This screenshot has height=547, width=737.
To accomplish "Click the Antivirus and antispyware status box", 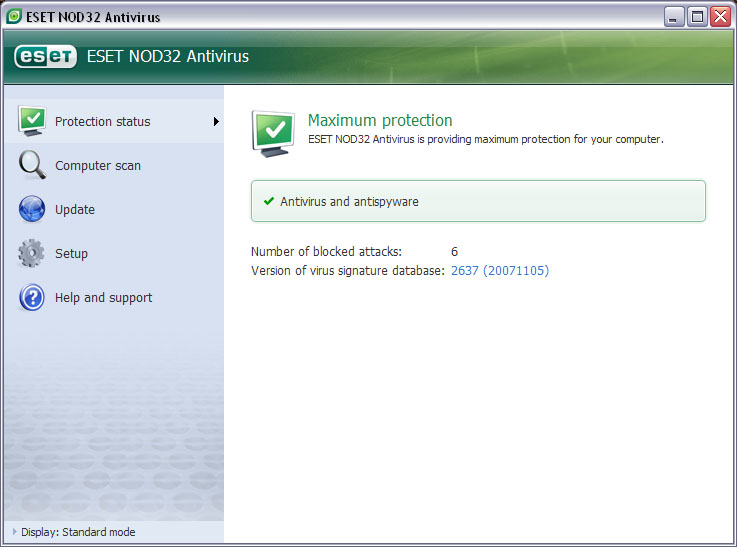I will pyautogui.click(x=478, y=201).
